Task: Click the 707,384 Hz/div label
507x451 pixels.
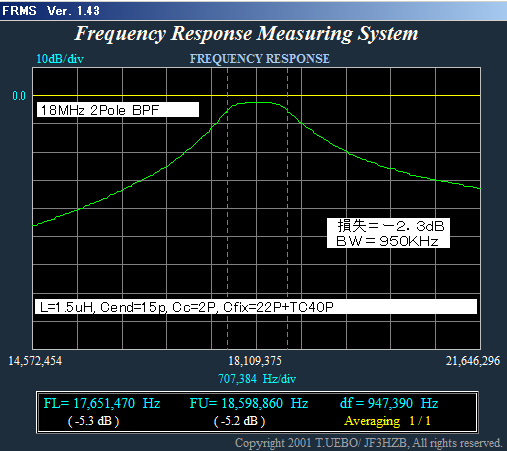Action: tap(257, 379)
